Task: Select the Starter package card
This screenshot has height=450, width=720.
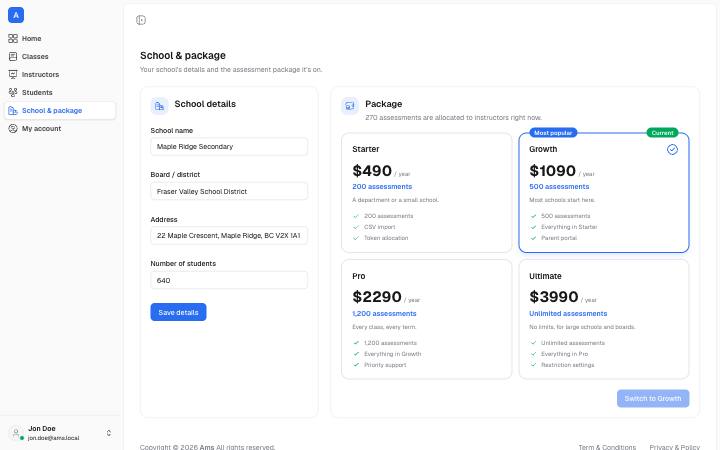Action: pyautogui.click(x=427, y=193)
